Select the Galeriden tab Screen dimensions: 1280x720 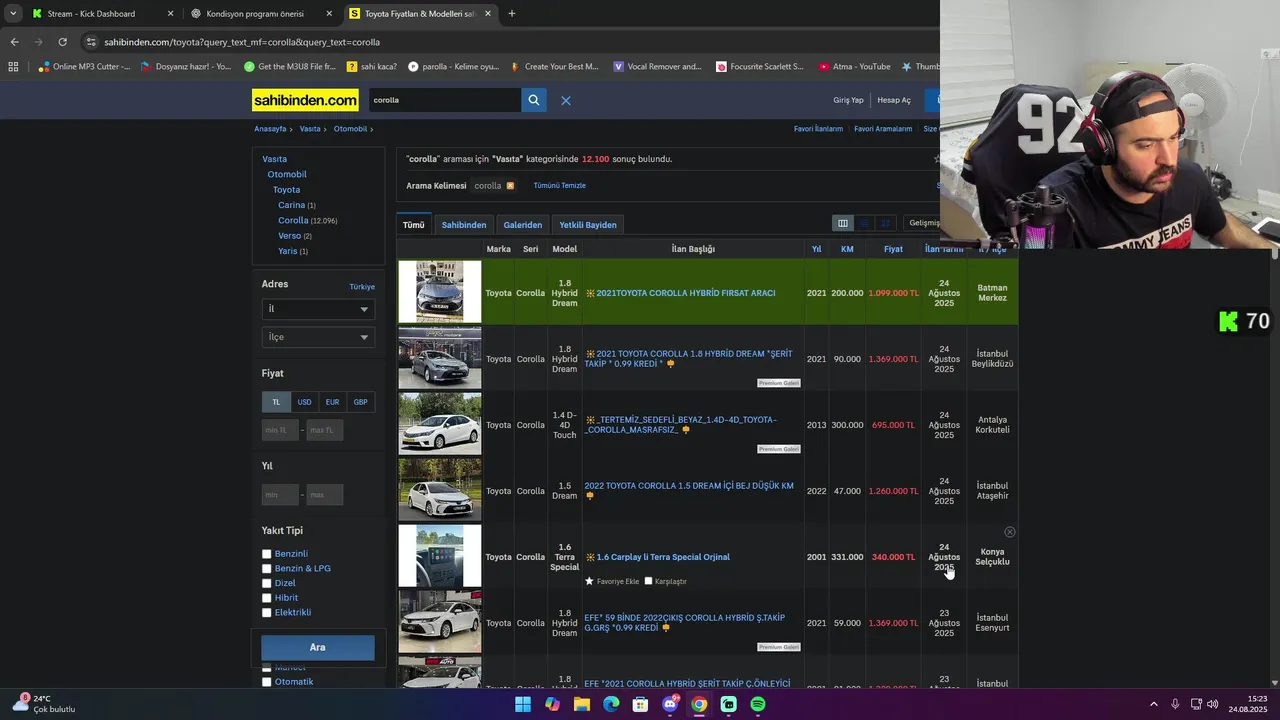(x=523, y=225)
